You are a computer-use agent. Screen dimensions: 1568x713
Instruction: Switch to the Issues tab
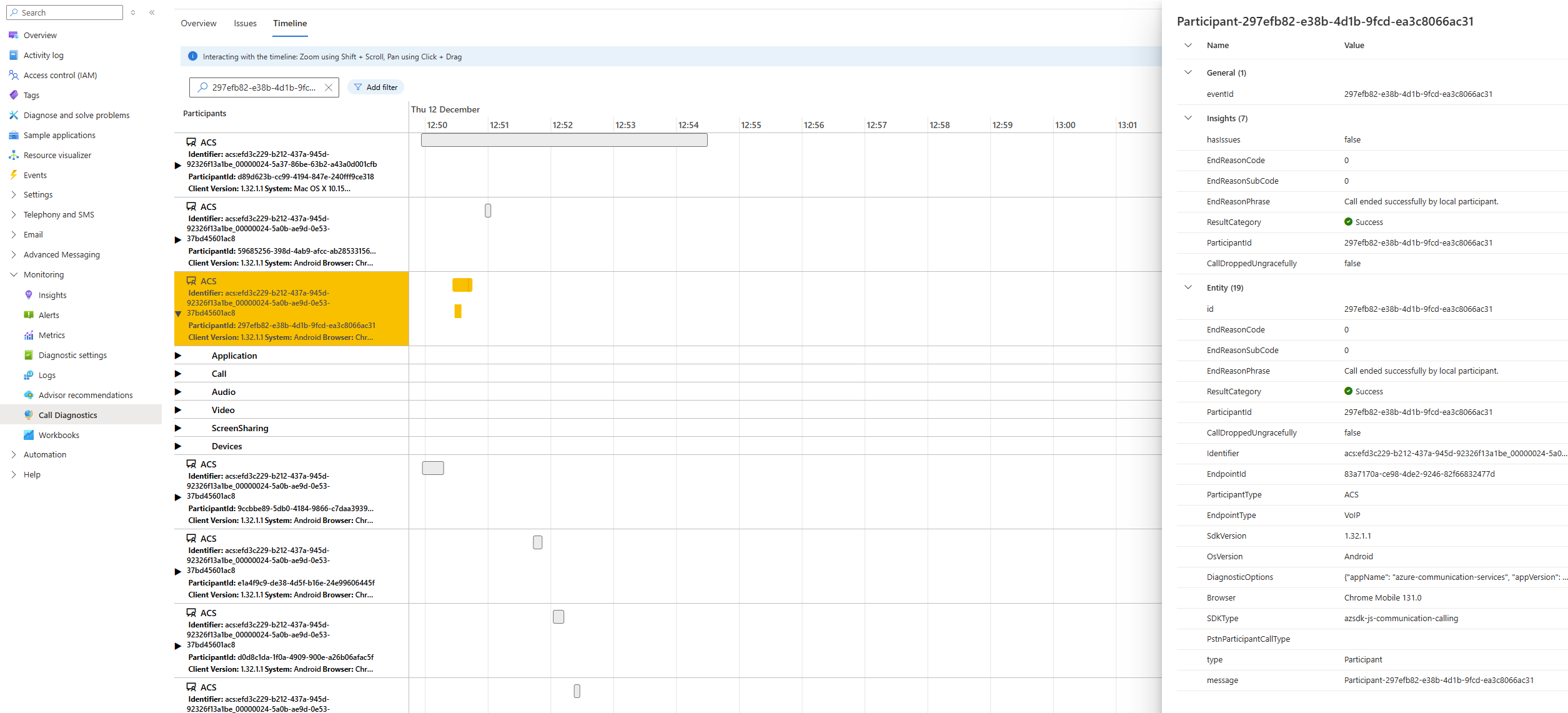click(245, 23)
